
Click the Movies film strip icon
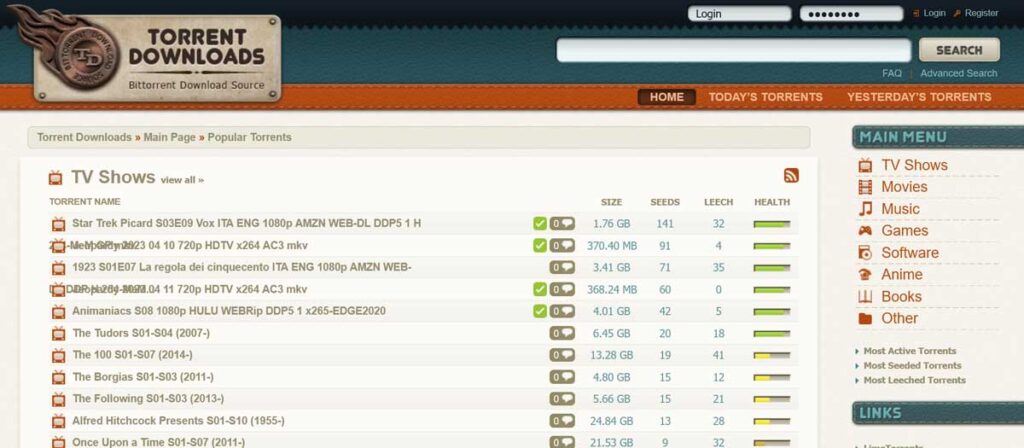[865, 187]
